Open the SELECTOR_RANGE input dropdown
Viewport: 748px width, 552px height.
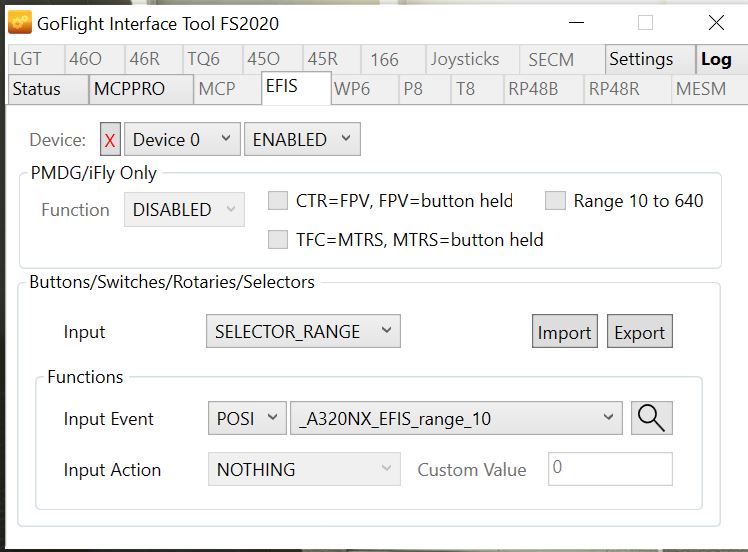coord(303,332)
